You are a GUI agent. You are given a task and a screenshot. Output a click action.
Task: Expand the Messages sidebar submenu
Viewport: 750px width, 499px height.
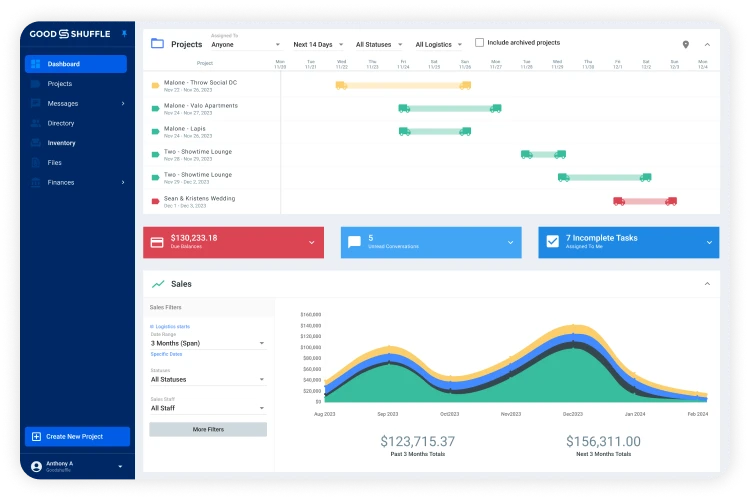click(123, 103)
